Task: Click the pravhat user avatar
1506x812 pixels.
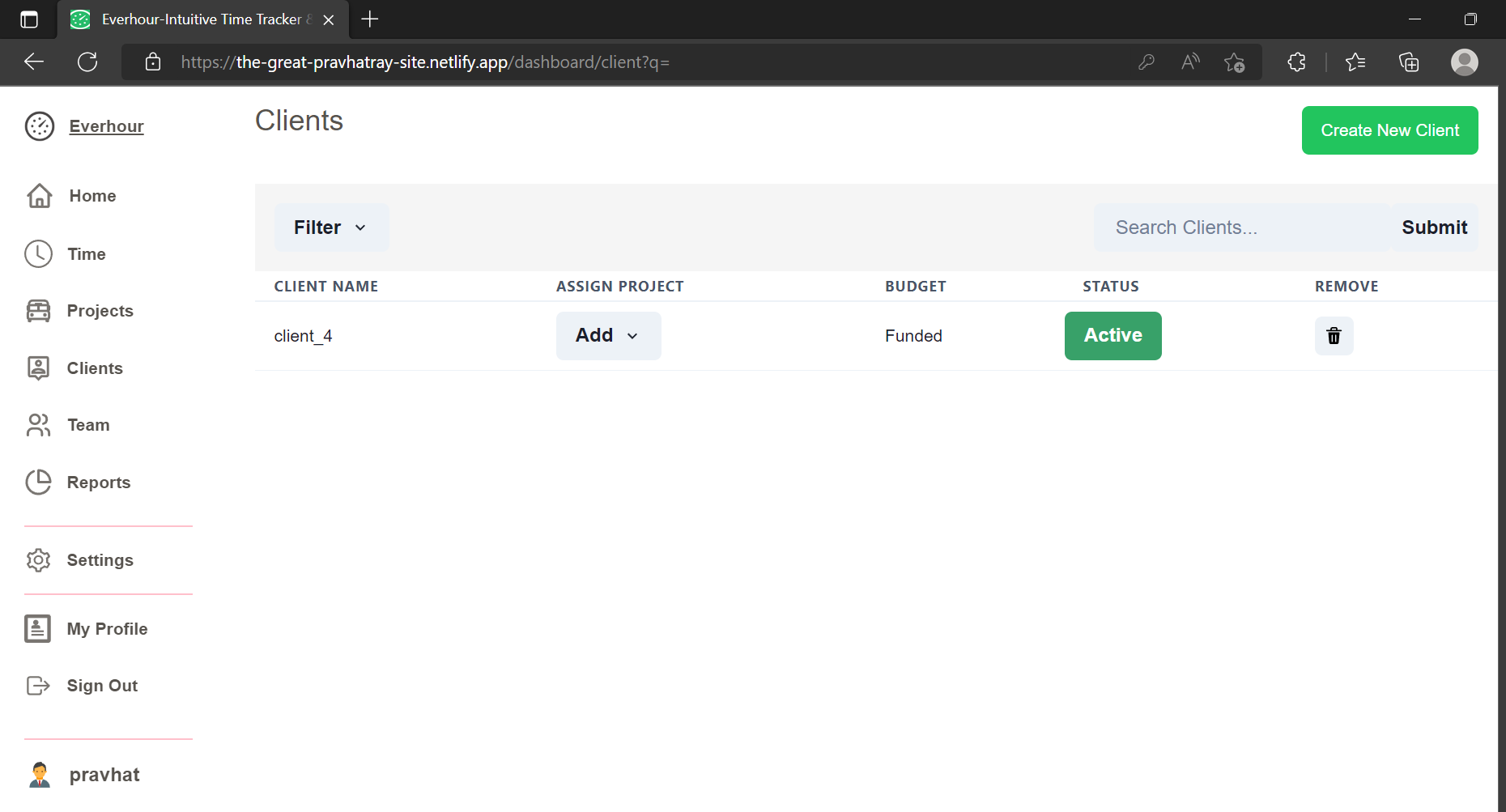Action: click(x=39, y=775)
